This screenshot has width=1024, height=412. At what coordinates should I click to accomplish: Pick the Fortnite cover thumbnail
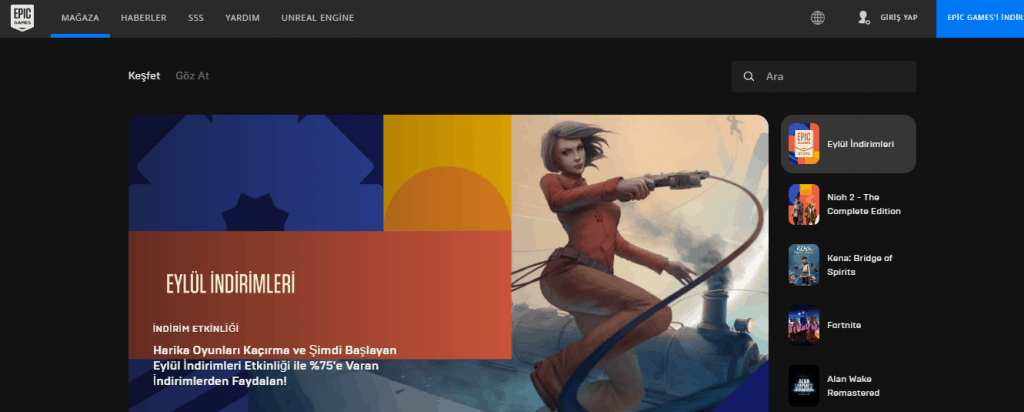804,325
